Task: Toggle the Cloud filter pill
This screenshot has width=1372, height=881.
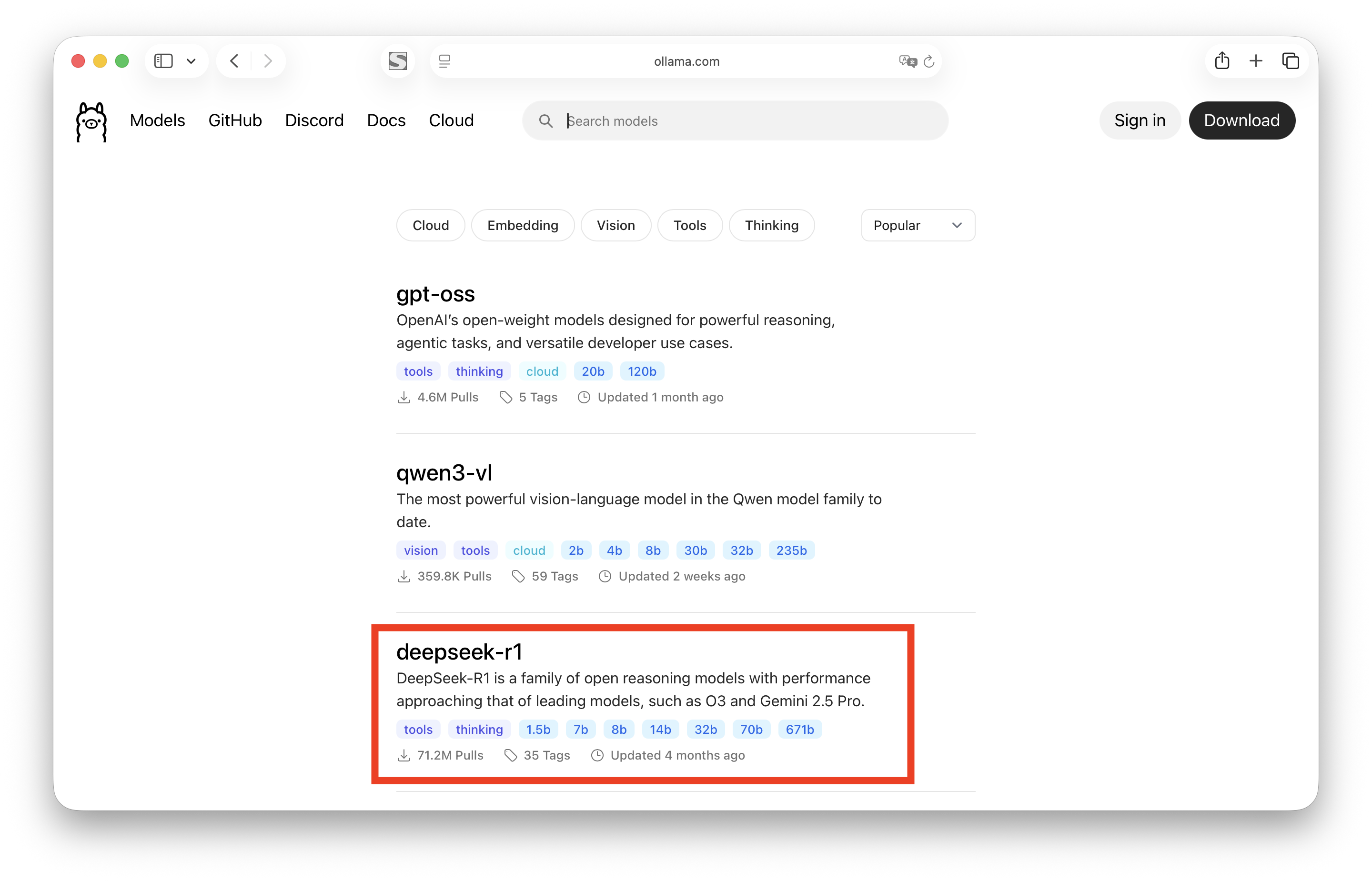Action: pyautogui.click(x=430, y=225)
